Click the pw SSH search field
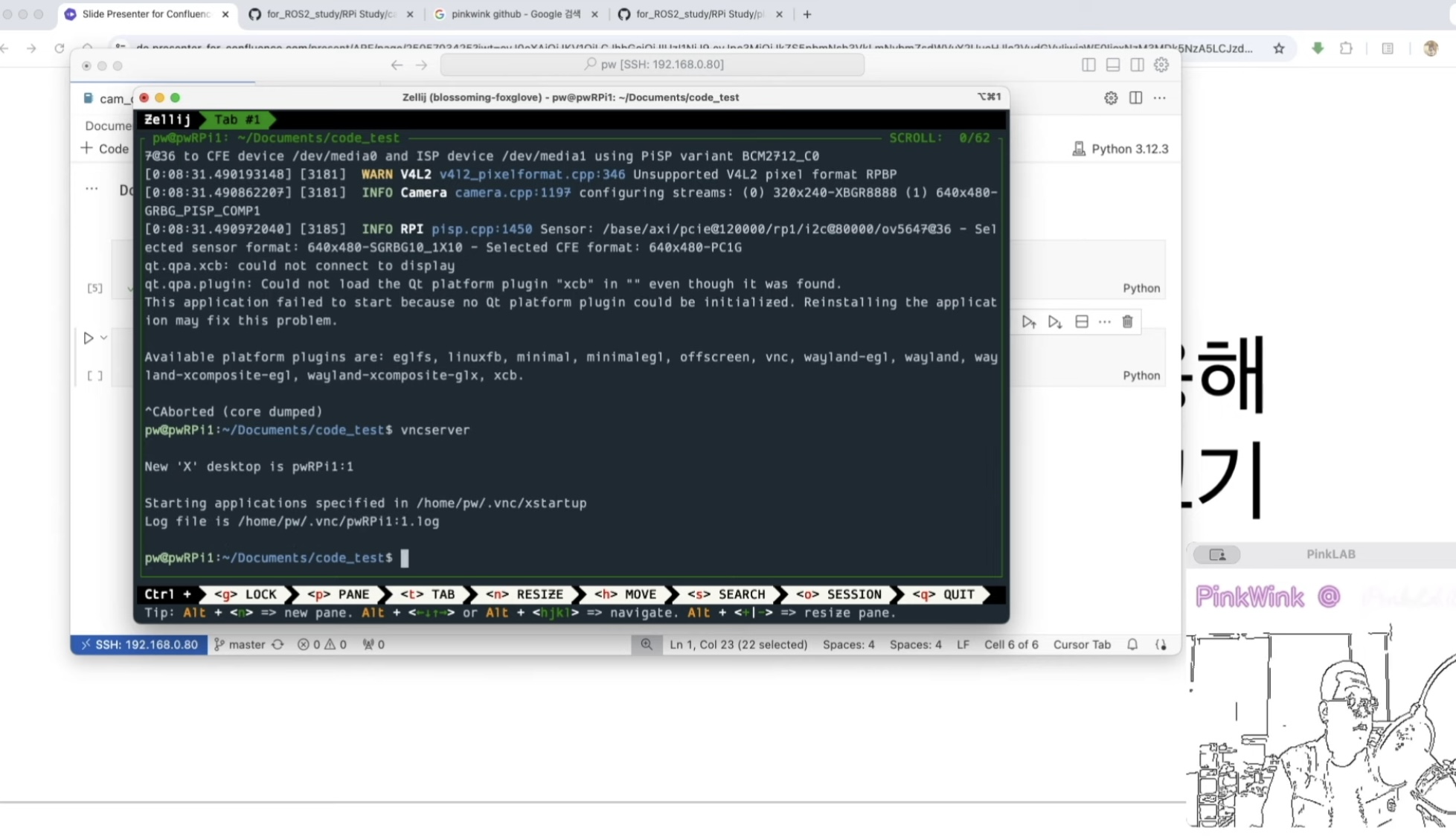The width and height of the screenshot is (1456, 836). click(x=652, y=65)
